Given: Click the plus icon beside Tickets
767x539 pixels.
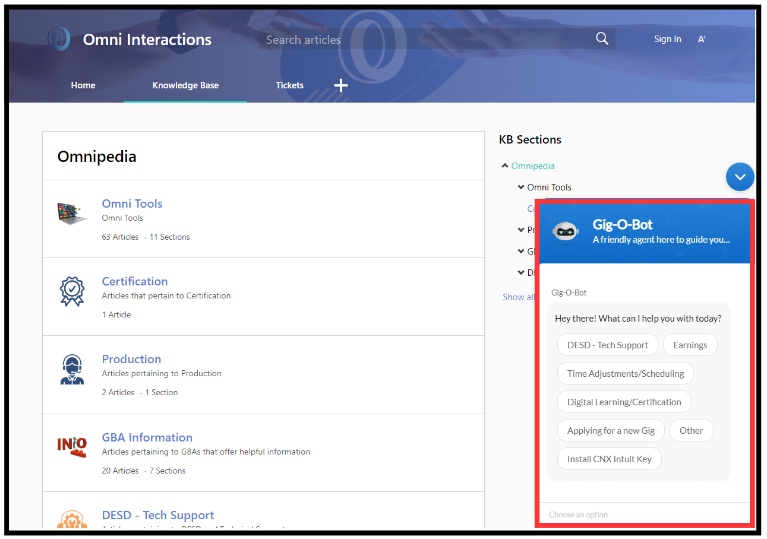Looking at the screenshot, I should point(341,85).
